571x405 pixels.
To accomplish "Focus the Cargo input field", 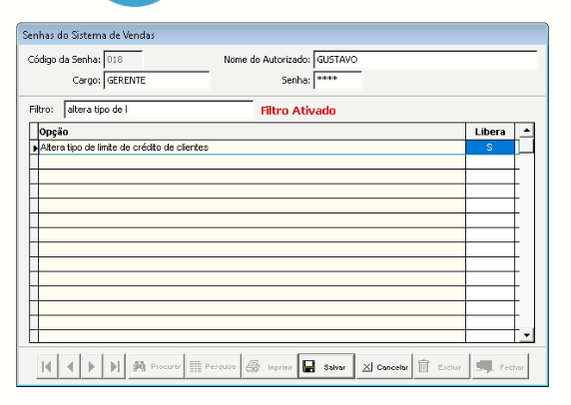I will point(157,80).
